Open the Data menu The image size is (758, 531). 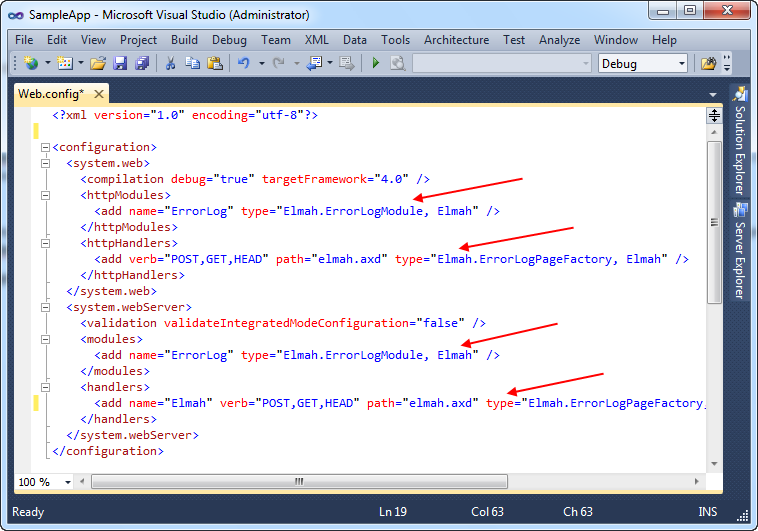click(x=355, y=40)
